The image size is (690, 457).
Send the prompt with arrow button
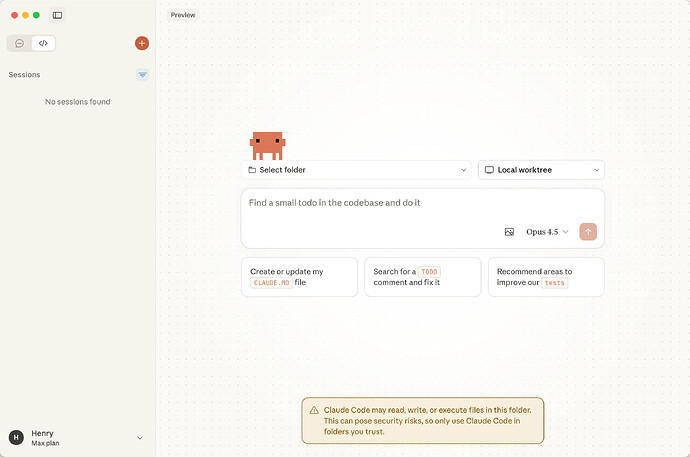pyautogui.click(x=588, y=232)
